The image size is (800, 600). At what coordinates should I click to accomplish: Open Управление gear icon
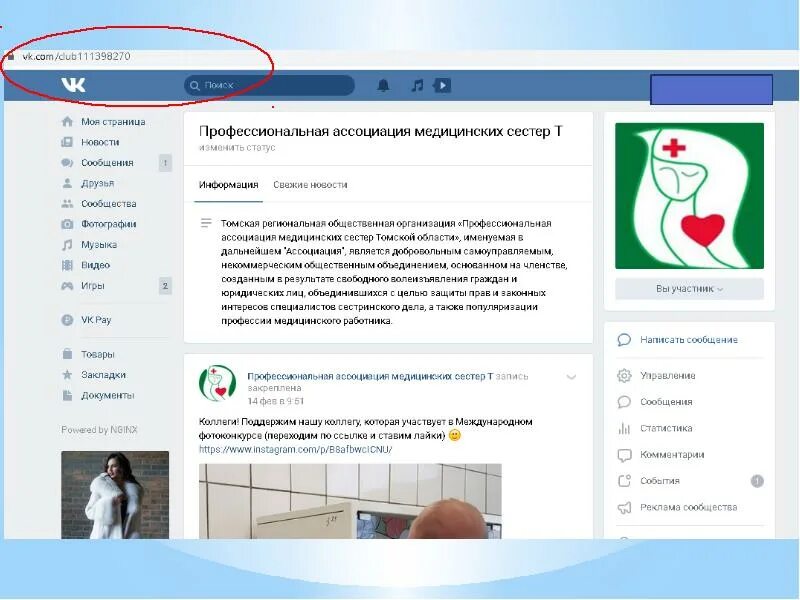coord(624,376)
